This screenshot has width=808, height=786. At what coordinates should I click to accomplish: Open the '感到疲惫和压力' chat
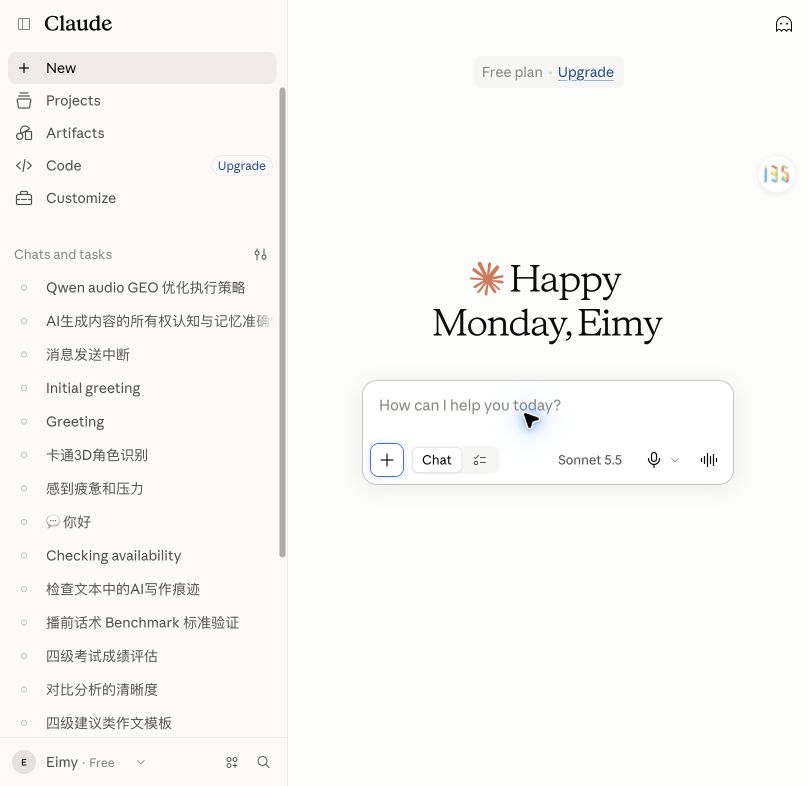[x=94, y=489]
